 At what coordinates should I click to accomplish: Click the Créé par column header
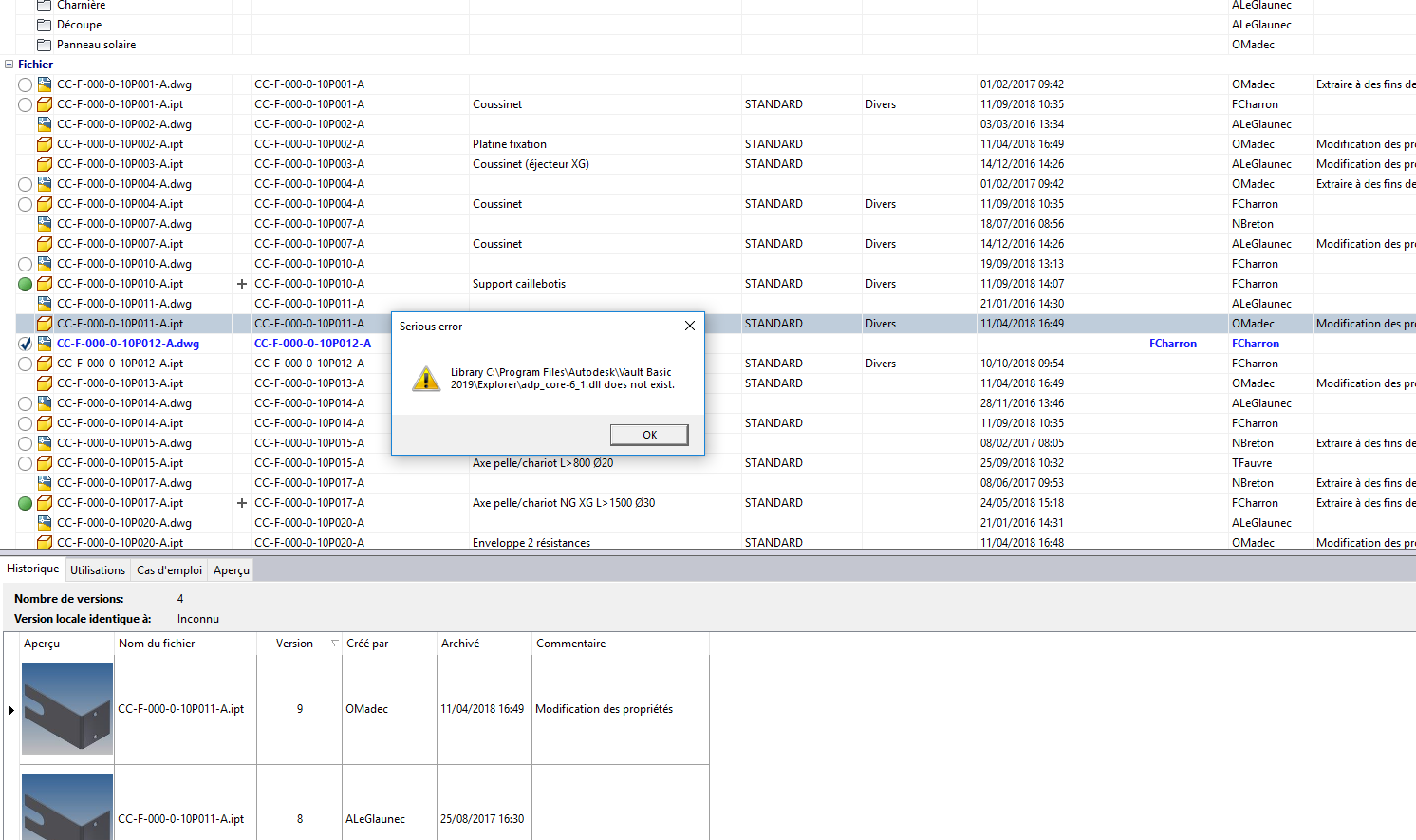pyautogui.click(x=389, y=644)
